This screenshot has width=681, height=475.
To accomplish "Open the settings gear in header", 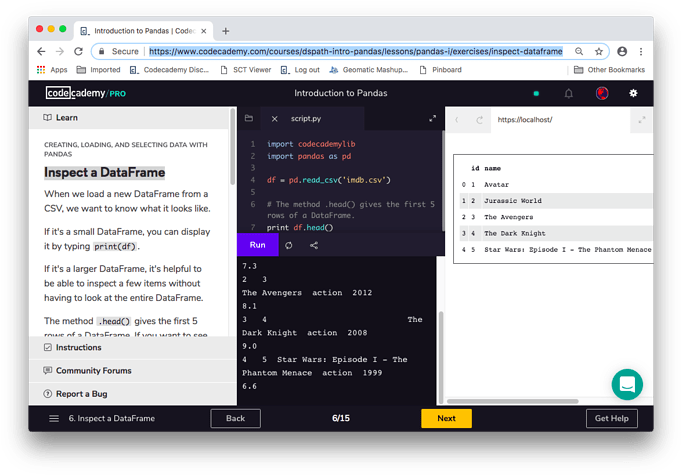I will [633, 93].
